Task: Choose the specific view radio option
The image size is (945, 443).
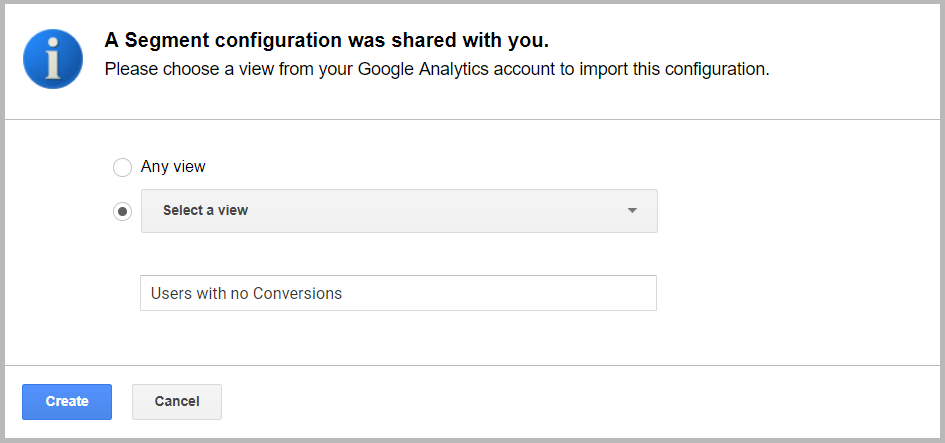Action: point(122,212)
